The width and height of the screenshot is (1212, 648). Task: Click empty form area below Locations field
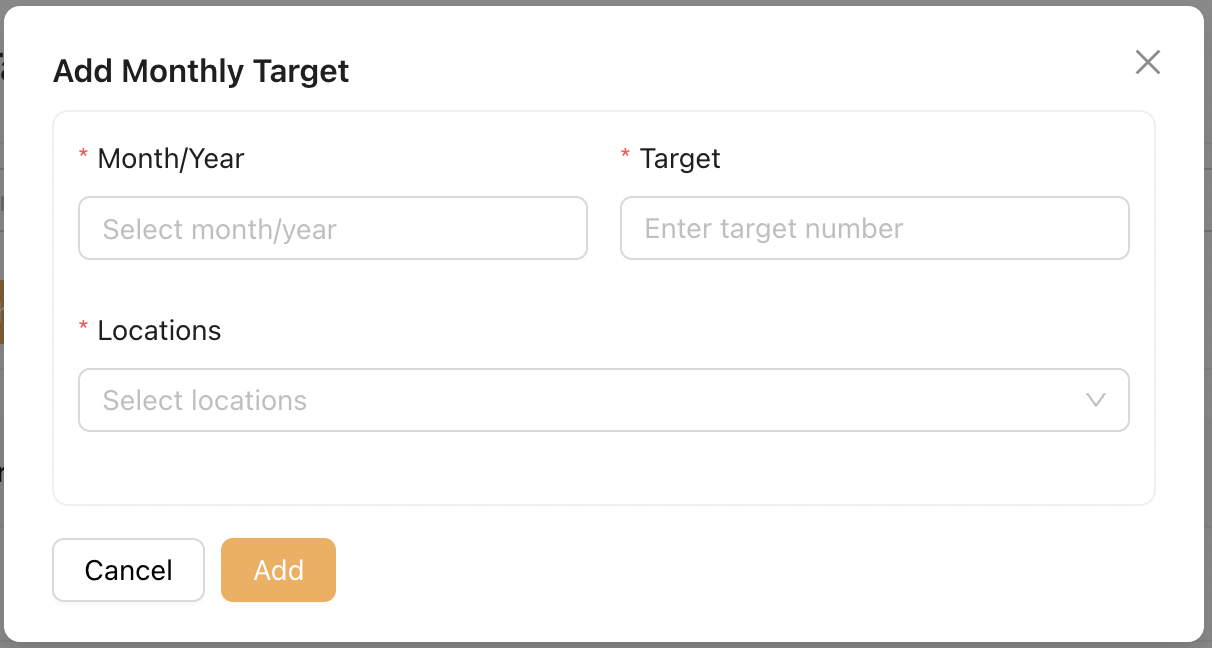600,468
